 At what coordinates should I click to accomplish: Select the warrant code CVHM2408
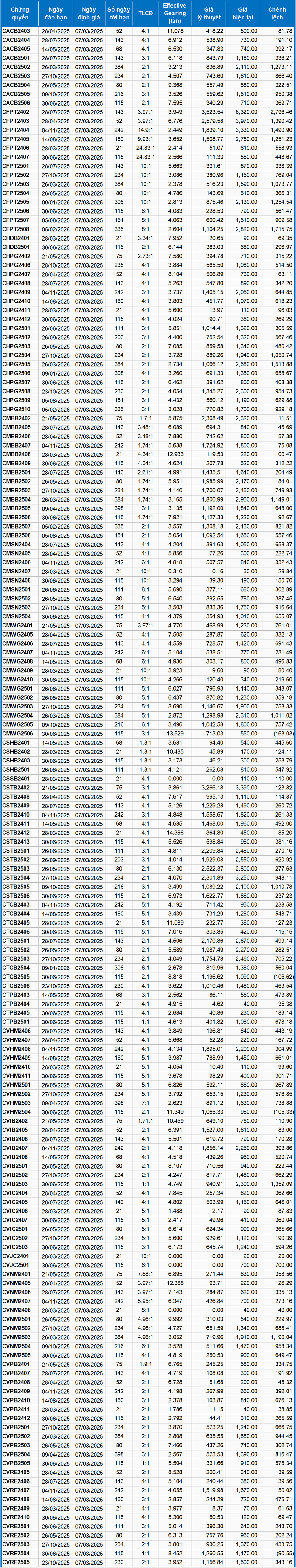pos(16,1049)
